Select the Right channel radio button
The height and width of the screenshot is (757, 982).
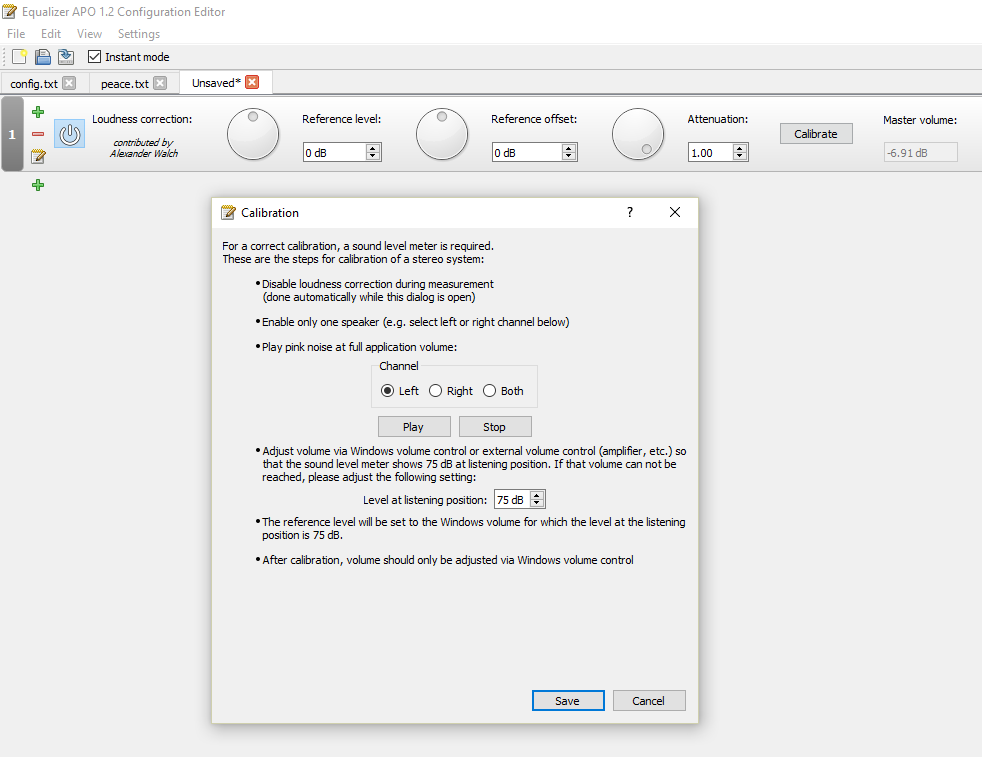(x=435, y=391)
